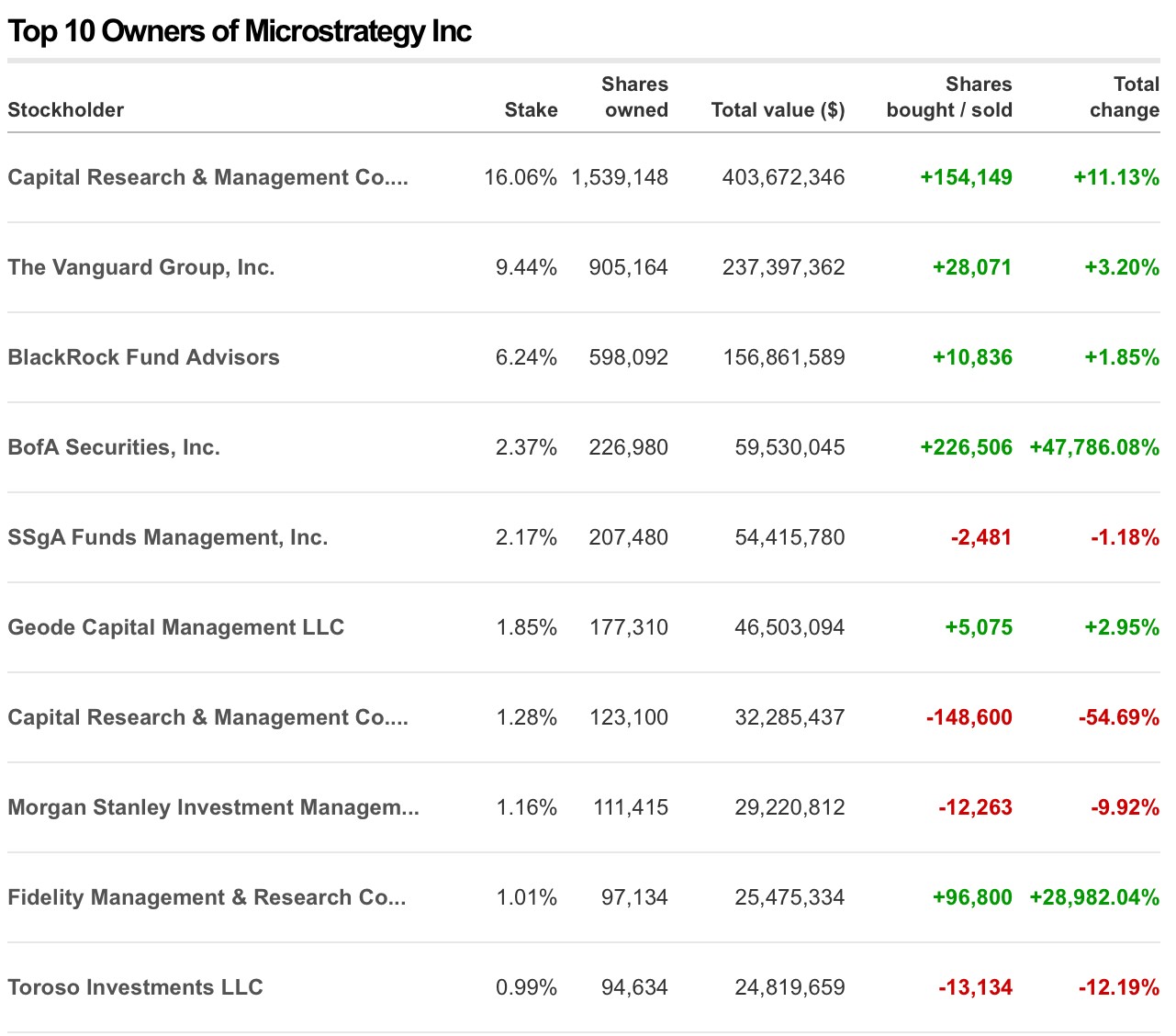Image resolution: width=1176 pixels, height=1036 pixels.
Task: Click Morgan Stanley Investment Management name
Action: point(213,807)
